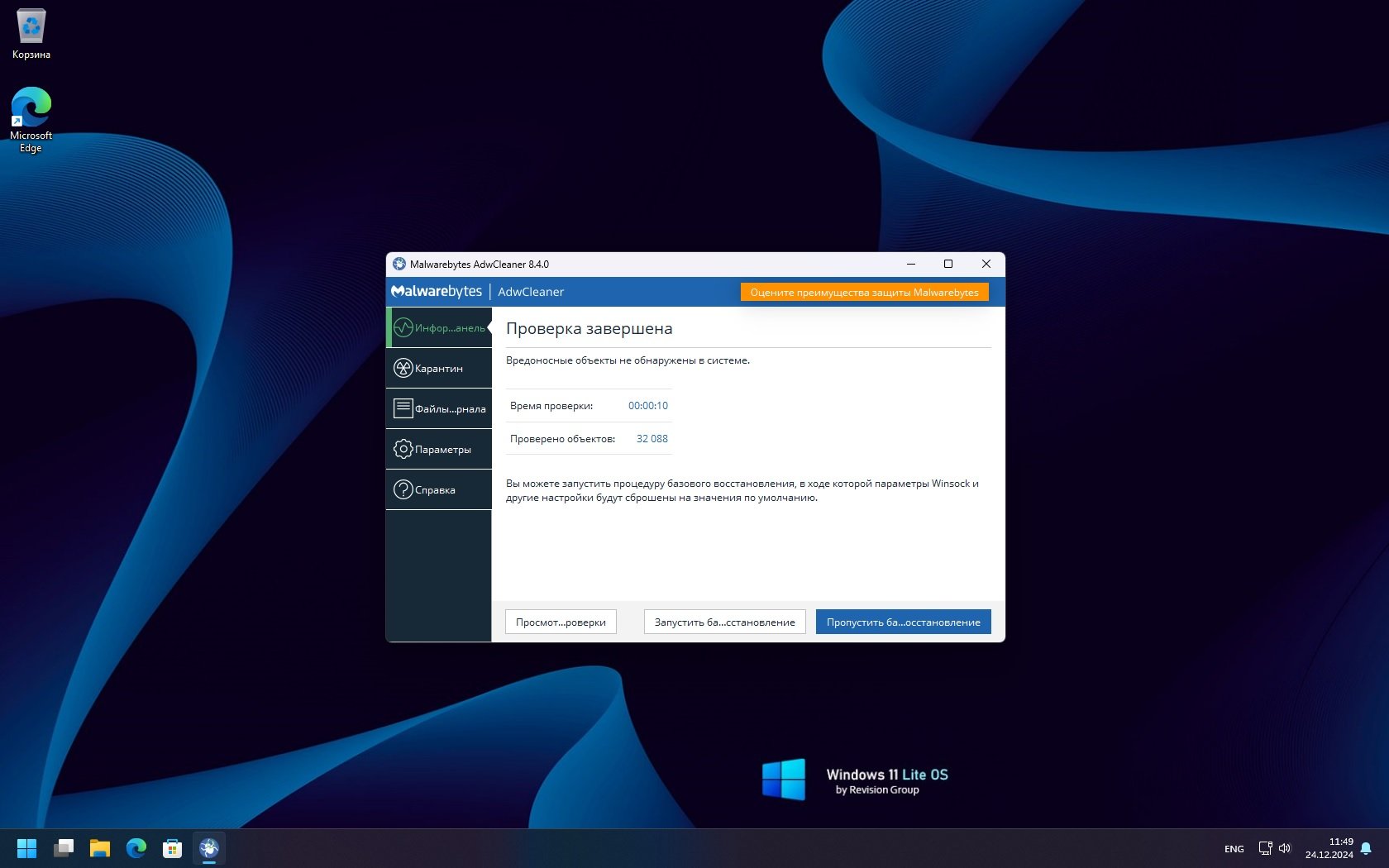Open File Explorer from the taskbar
The height and width of the screenshot is (868, 1389).
tap(100, 848)
